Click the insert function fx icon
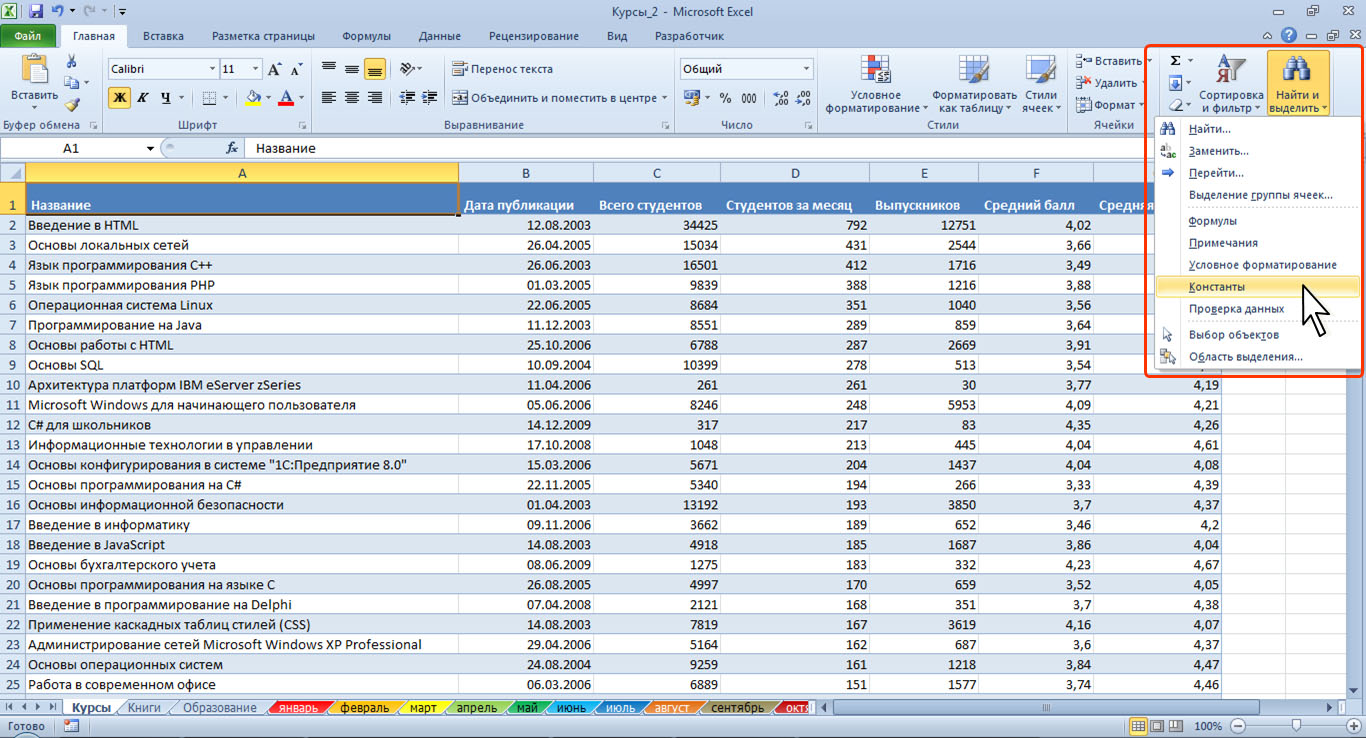The height and width of the screenshot is (738, 1366). [x=232, y=148]
